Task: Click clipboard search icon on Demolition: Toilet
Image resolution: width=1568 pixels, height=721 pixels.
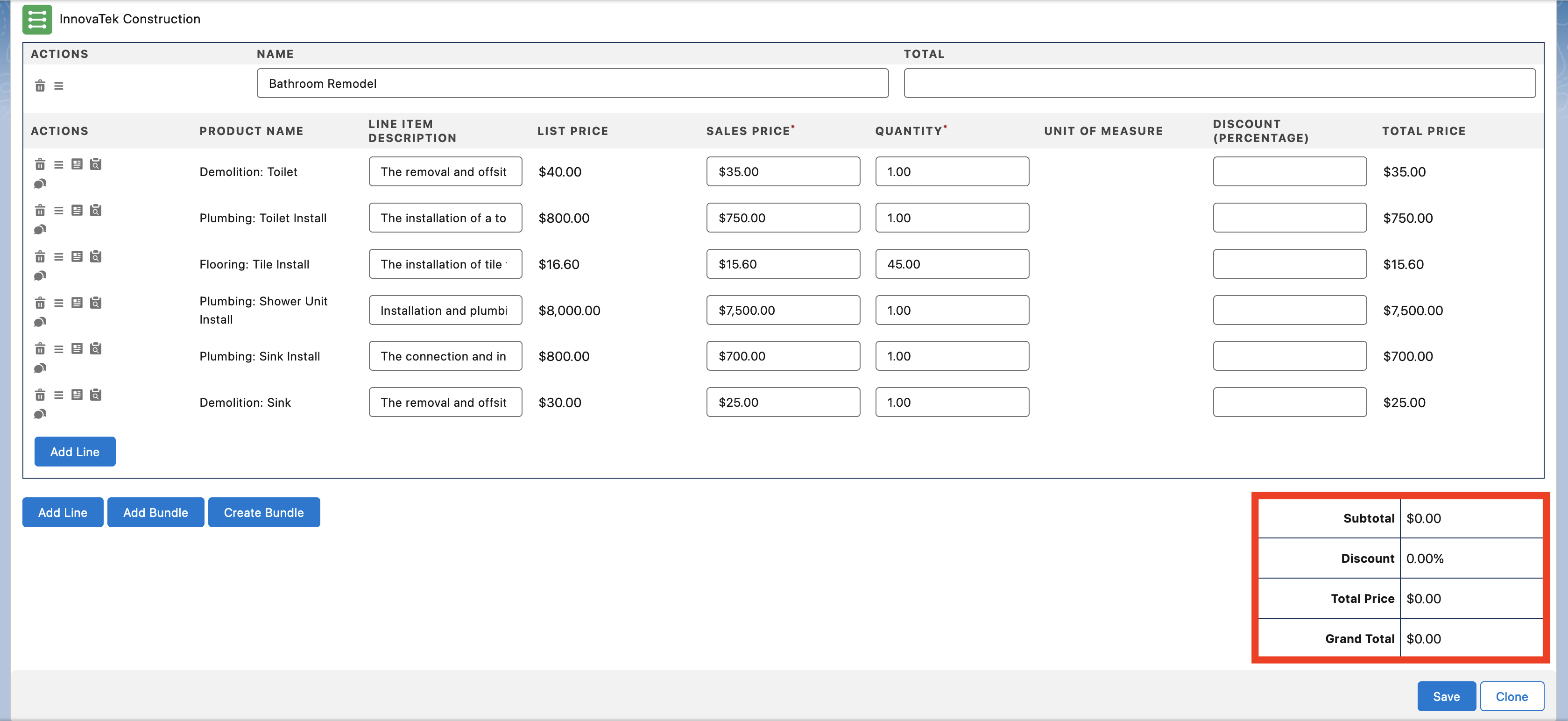Action: [x=96, y=164]
